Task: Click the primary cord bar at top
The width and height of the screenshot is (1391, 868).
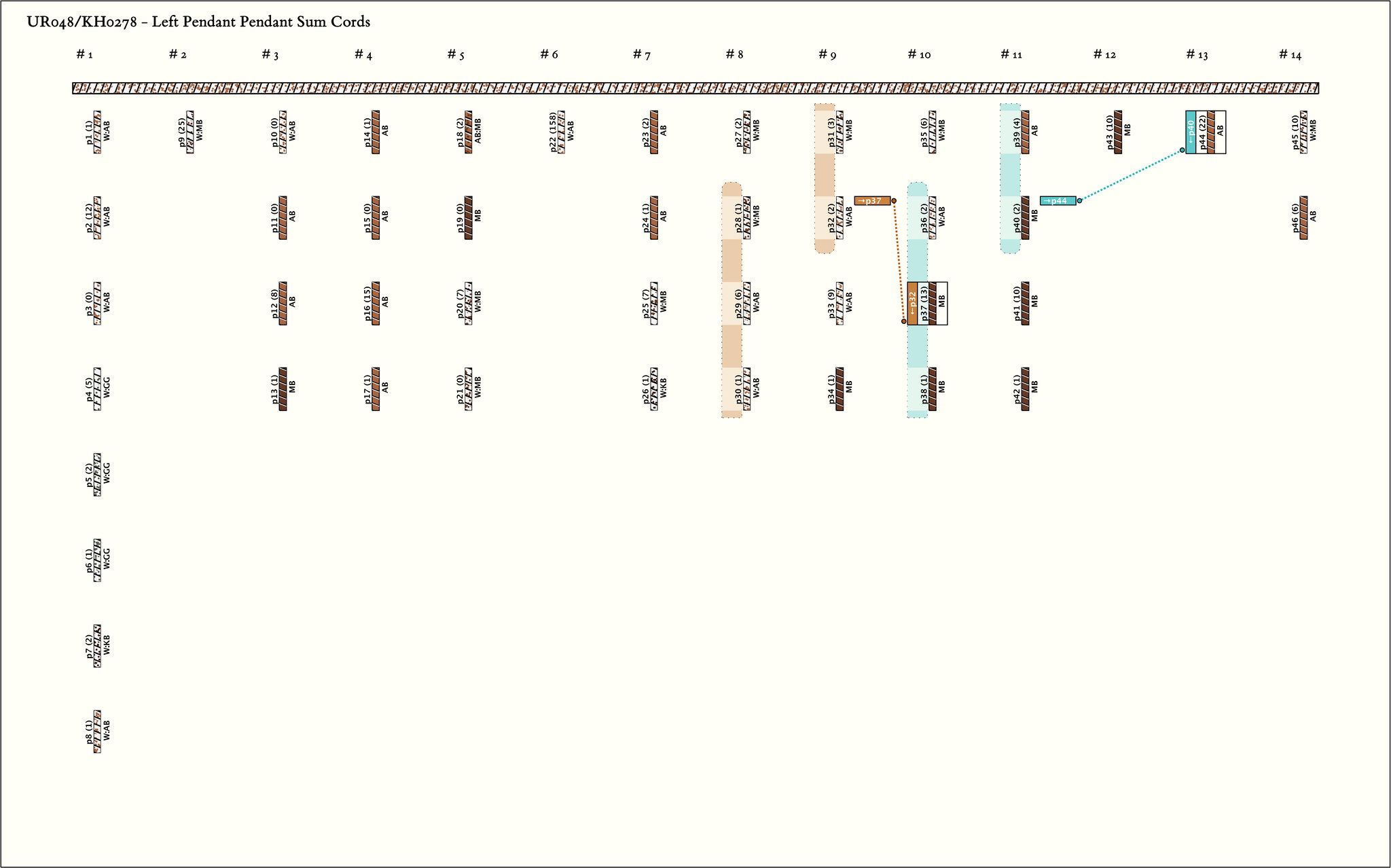Action: pyautogui.click(x=695, y=88)
